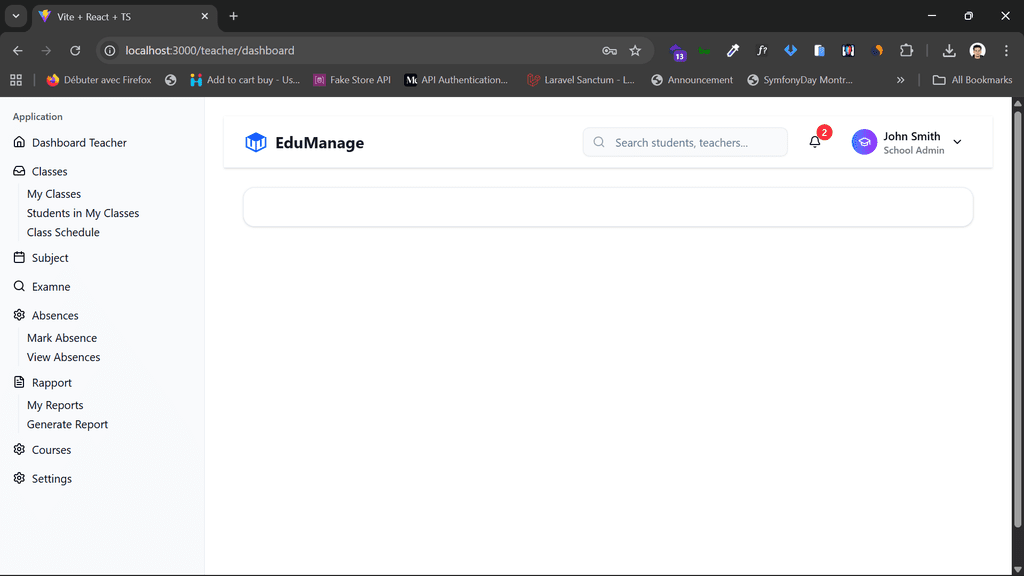Screen dimensions: 1024x576
Task: Open Add to cart buy bookmark
Action: pos(245,80)
